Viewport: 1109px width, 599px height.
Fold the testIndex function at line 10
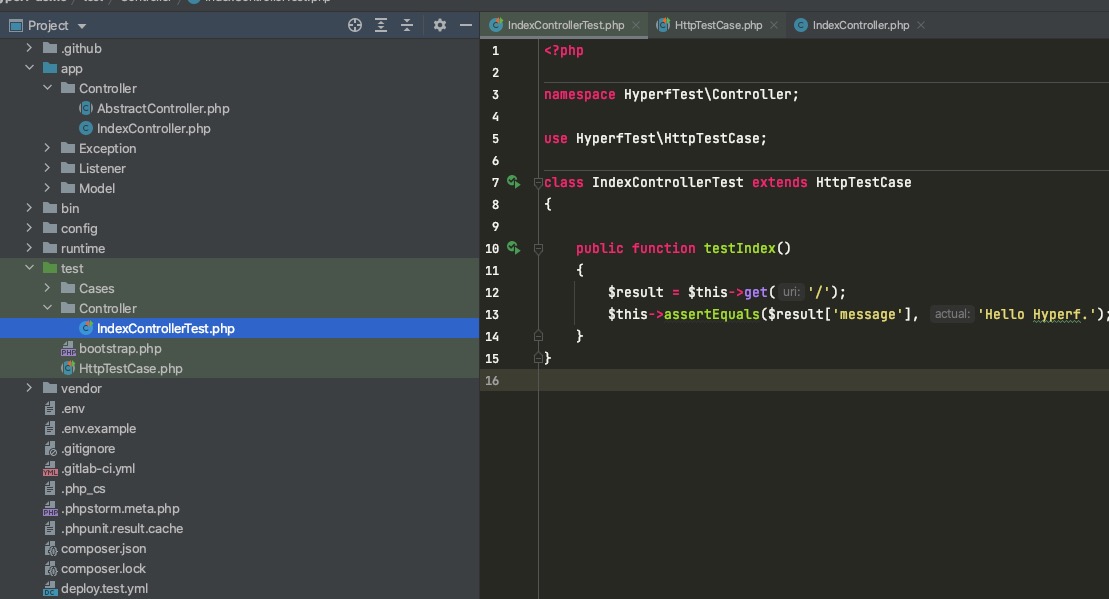[538, 248]
